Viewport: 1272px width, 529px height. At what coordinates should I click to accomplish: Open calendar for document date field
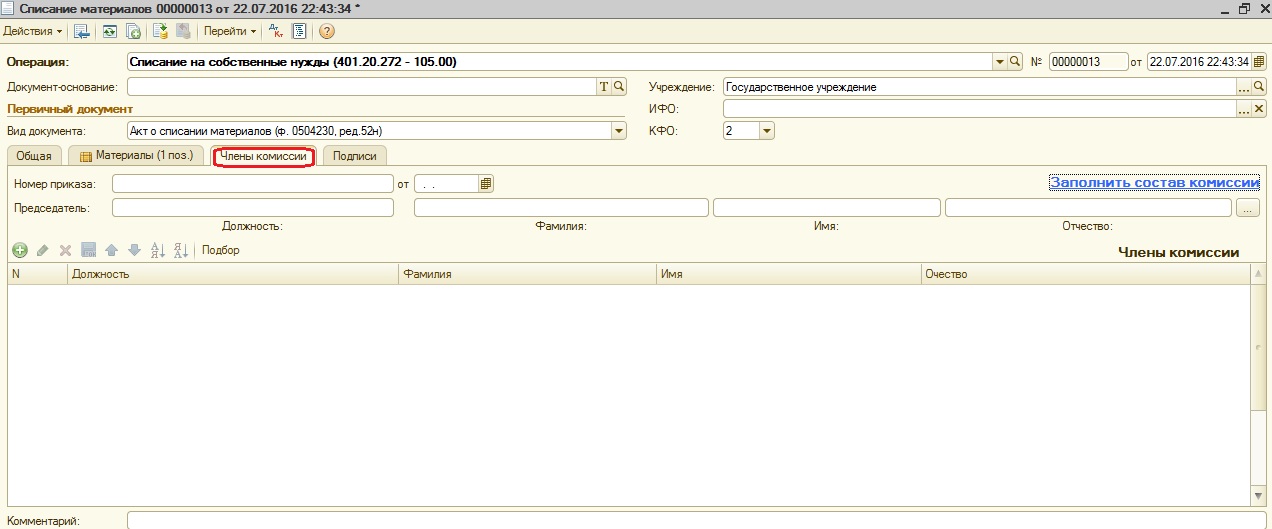tap(1258, 61)
